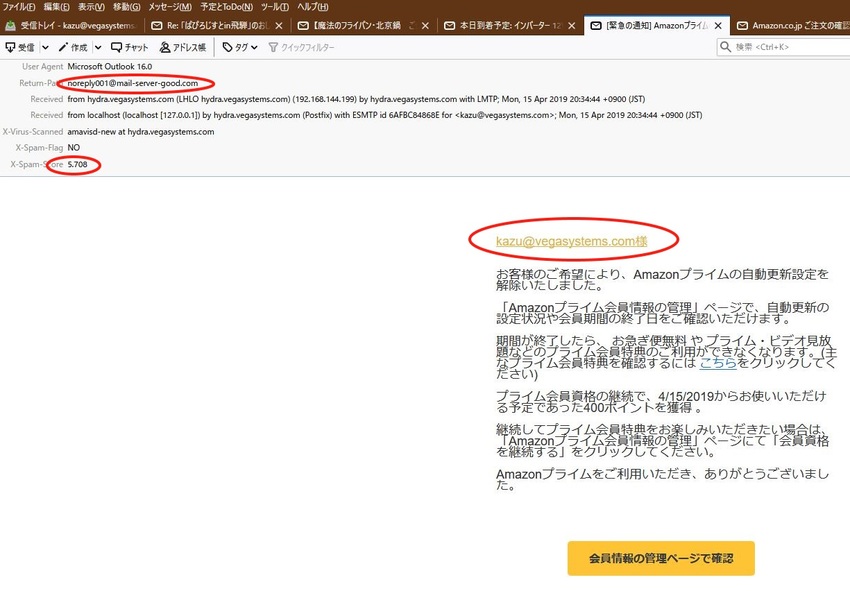
Task: Click the 受信 get messages button
Action: (20, 48)
